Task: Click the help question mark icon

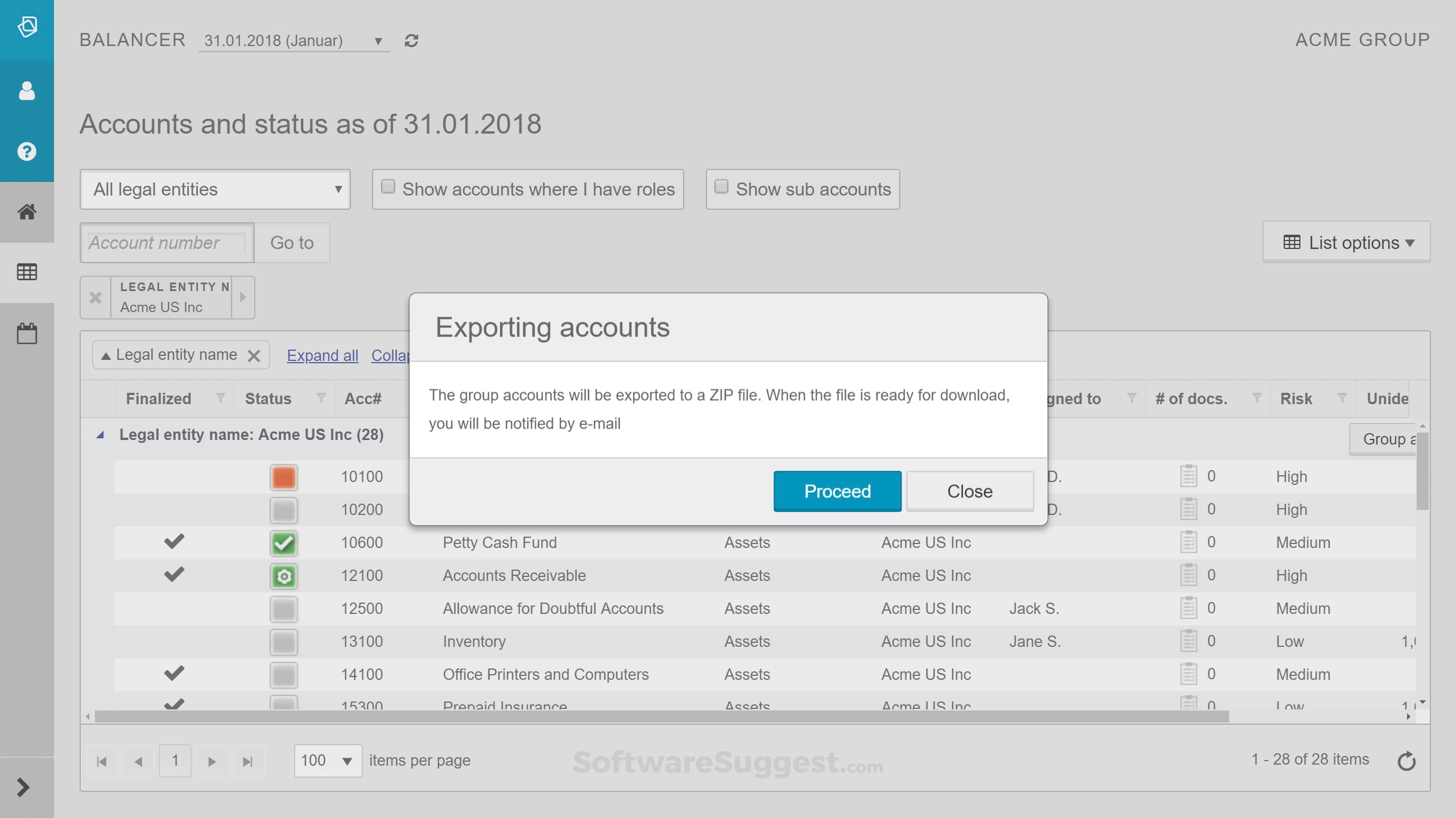Action: point(26,151)
